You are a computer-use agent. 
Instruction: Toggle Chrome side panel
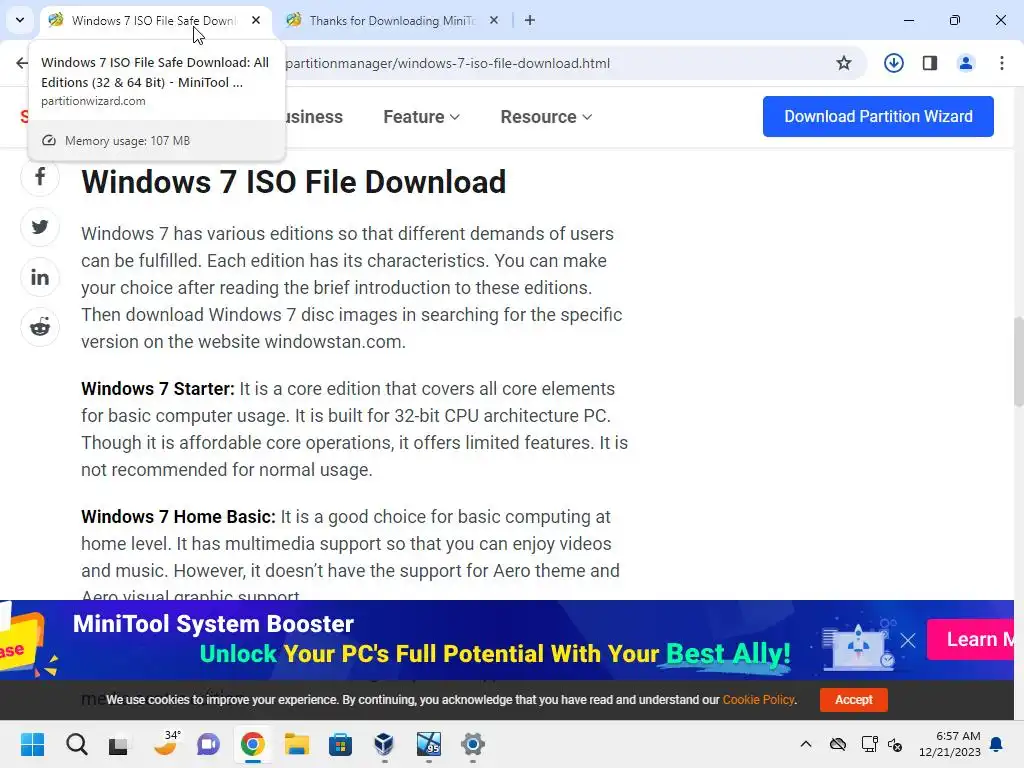(930, 63)
